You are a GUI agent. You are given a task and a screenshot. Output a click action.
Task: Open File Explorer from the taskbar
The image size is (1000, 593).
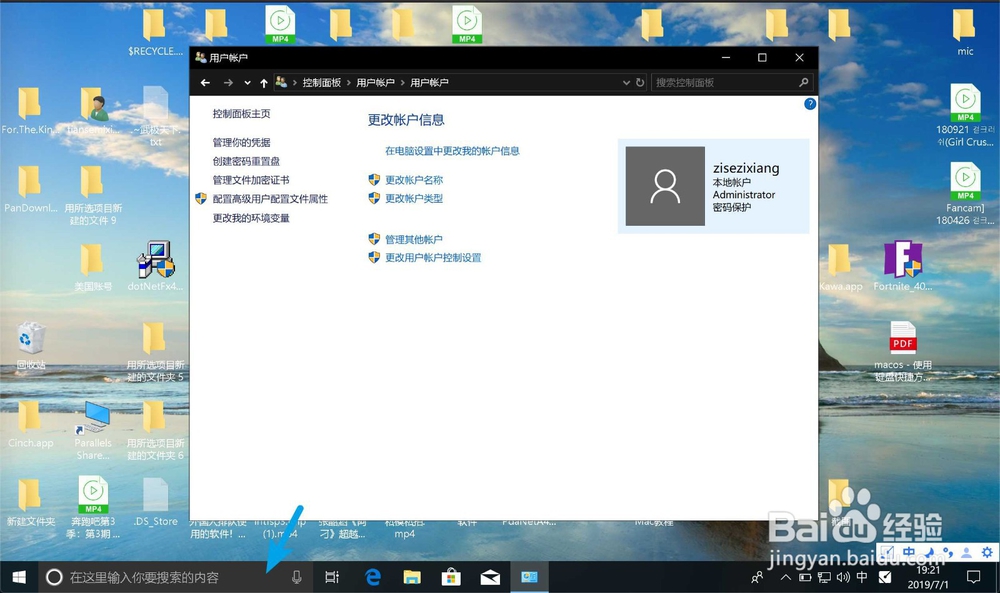click(412, 577)
